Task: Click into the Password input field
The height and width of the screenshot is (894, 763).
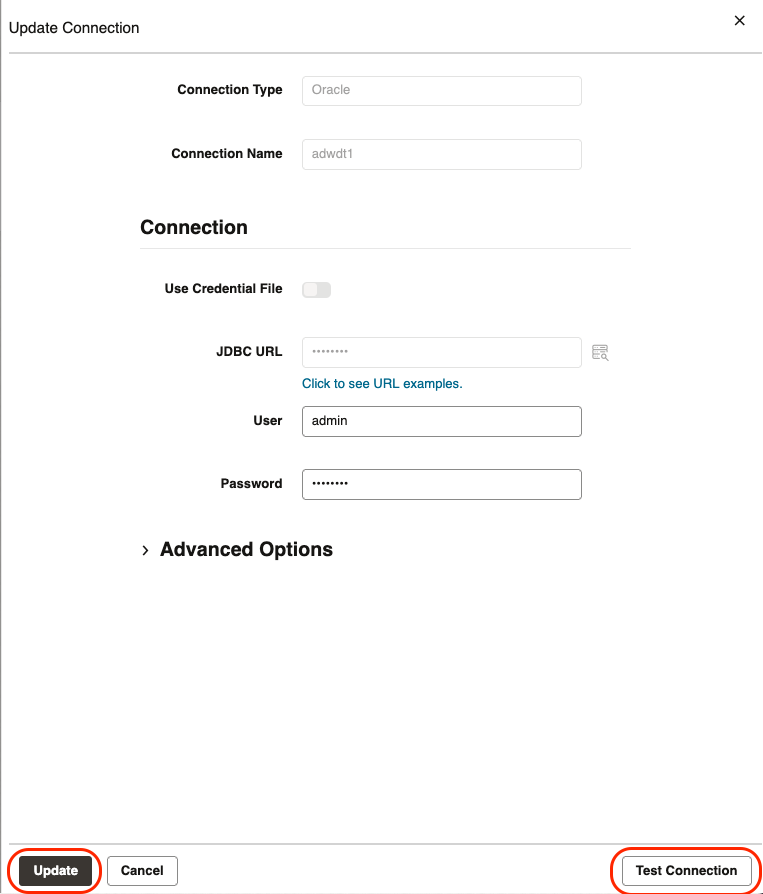Action: pyautogui.click(x=441, y=484)
